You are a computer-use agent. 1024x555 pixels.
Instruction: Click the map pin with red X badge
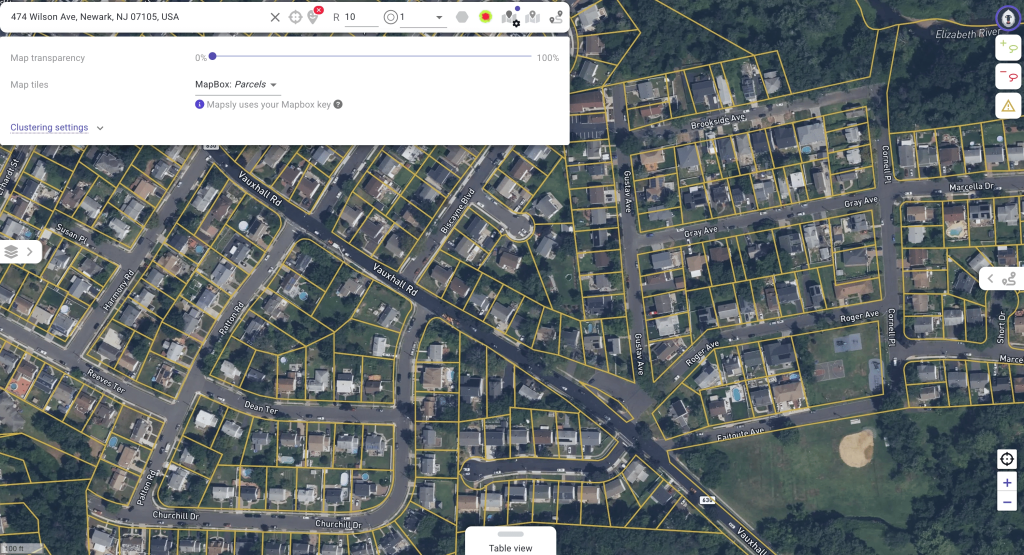pos(314,17)
